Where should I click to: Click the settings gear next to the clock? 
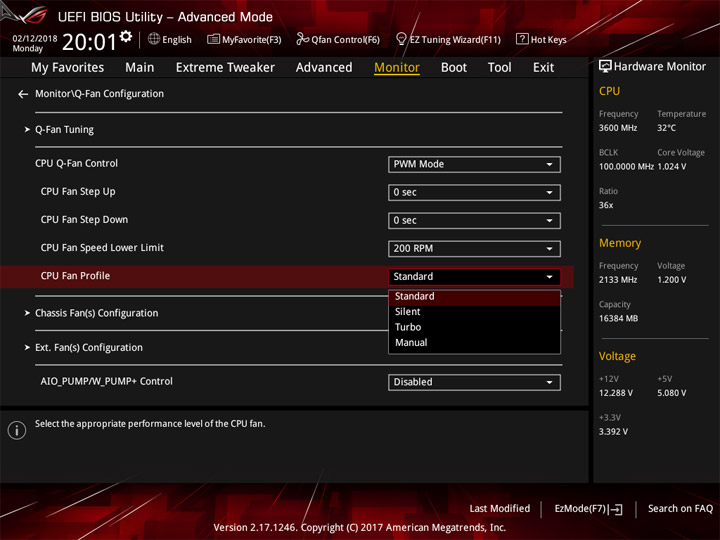point(126,36)
